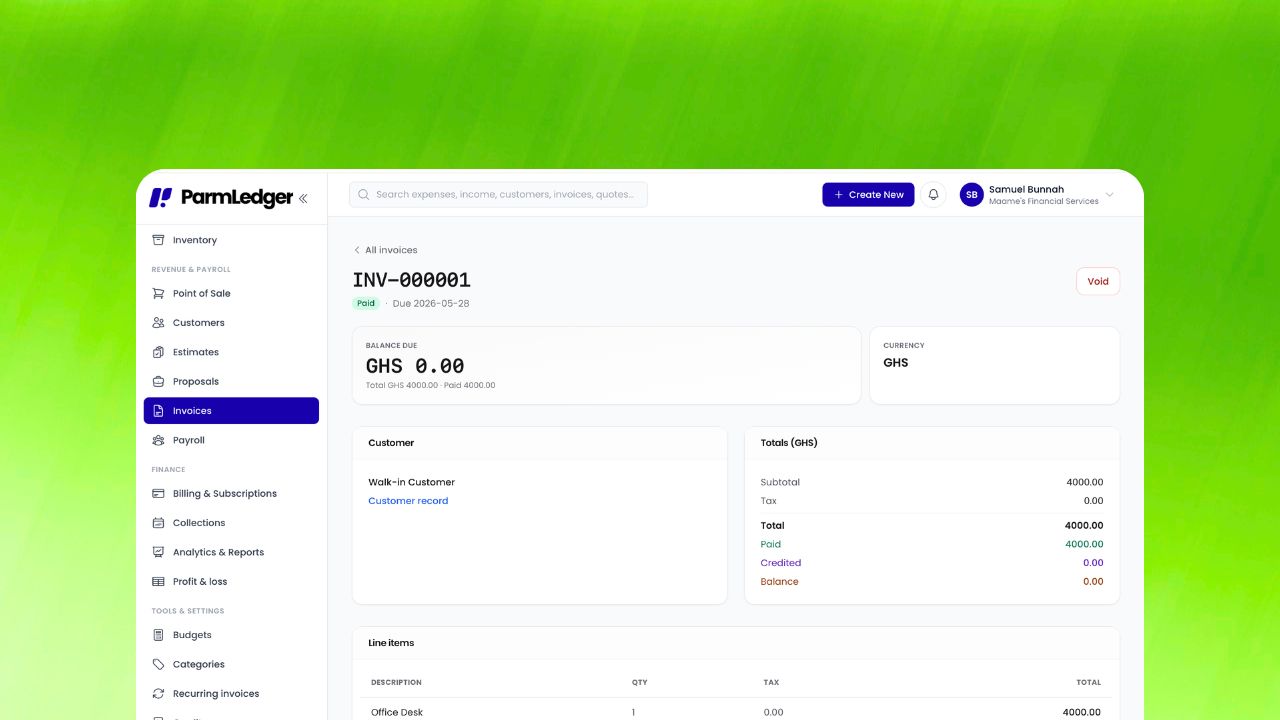Focus the search expenses input field

pyautogui.click(x=498, y=195)
